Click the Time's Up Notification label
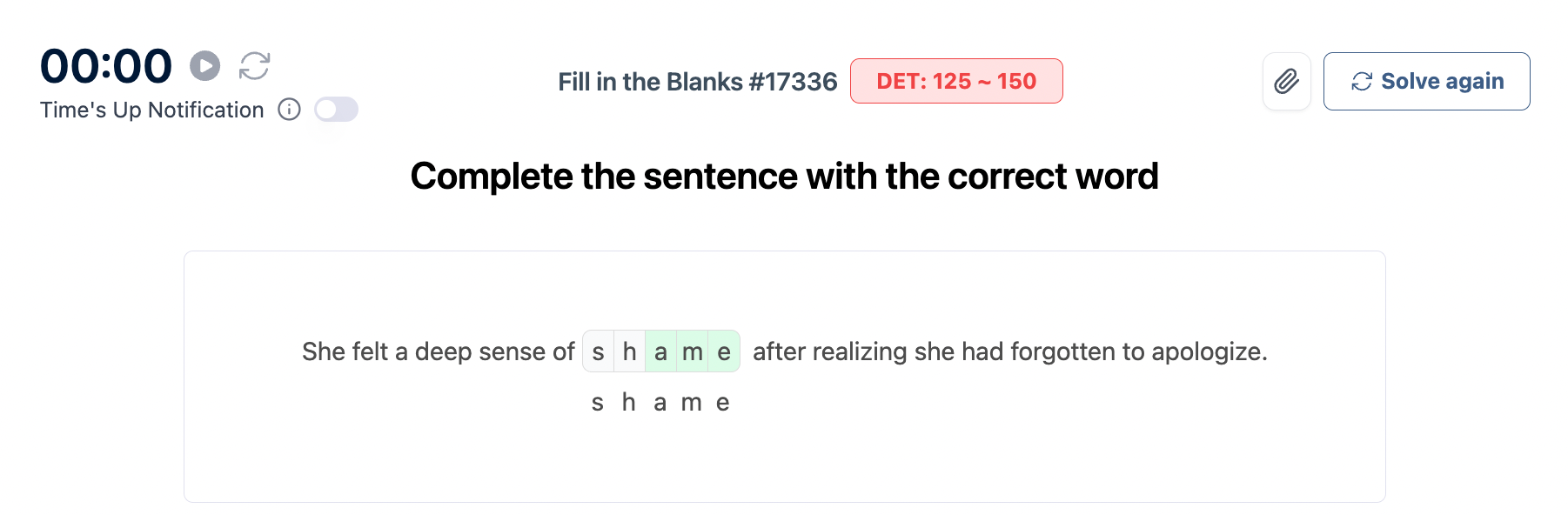 (x=151, y=110)
